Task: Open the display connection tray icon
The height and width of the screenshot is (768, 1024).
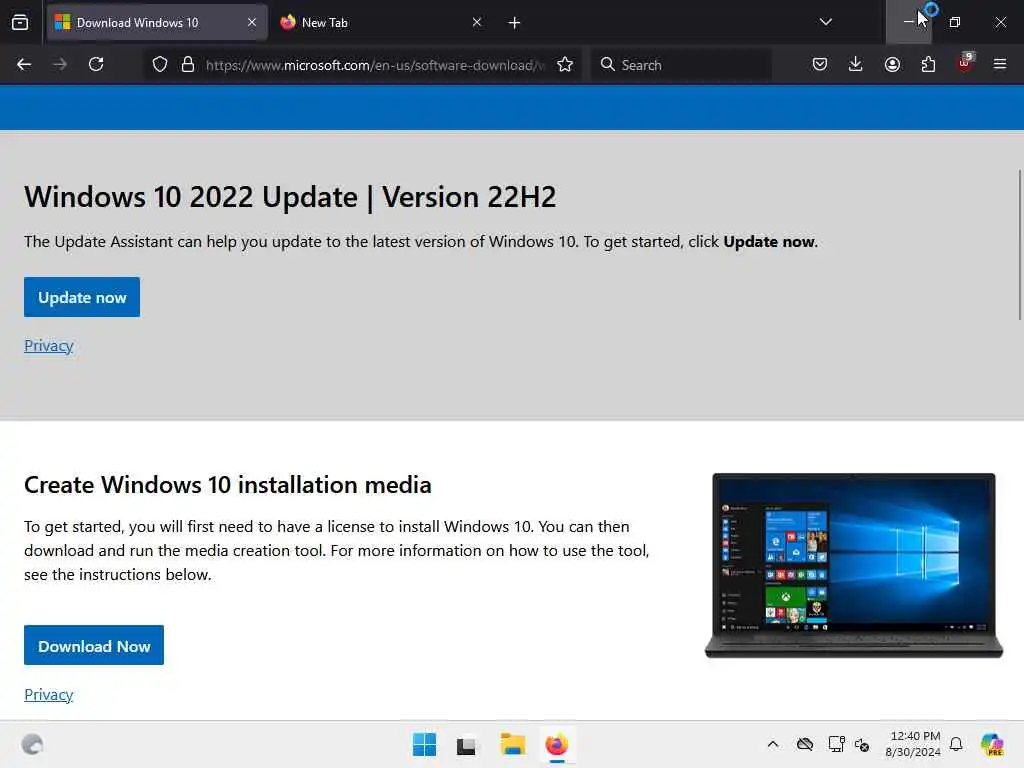Action: [836, 744]
